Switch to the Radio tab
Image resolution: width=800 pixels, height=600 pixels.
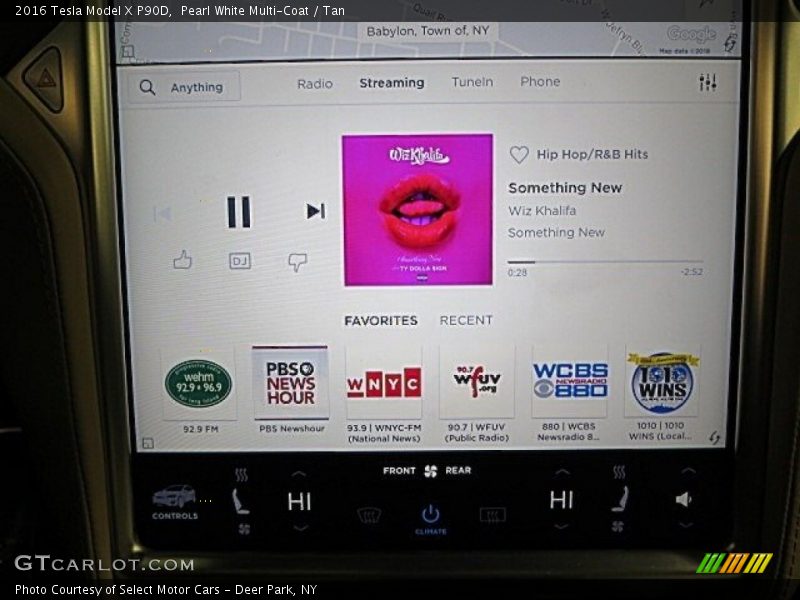click(315, 84)
